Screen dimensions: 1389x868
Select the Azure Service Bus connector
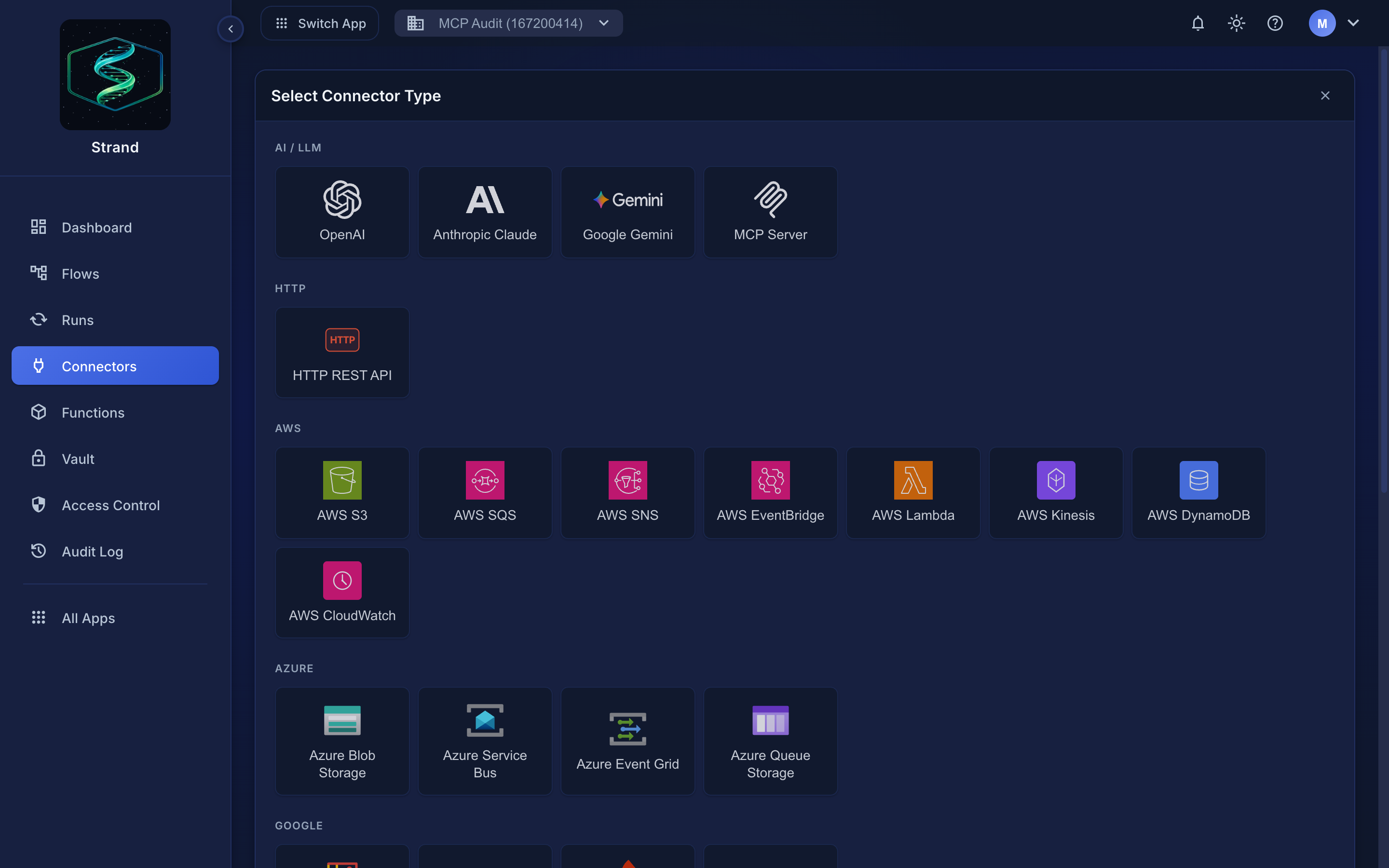(485, 741)
